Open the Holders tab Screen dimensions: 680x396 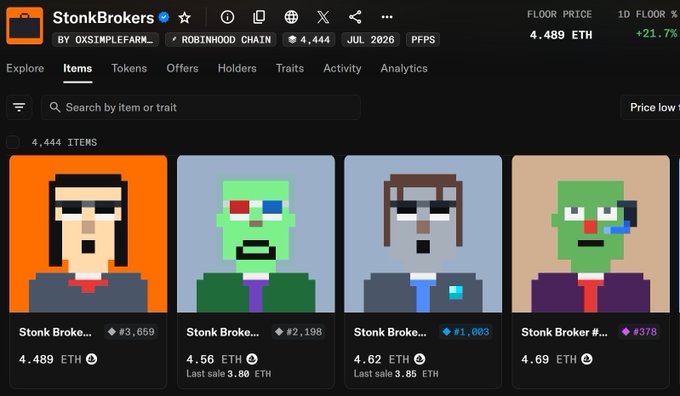click(x=237, y=69)
